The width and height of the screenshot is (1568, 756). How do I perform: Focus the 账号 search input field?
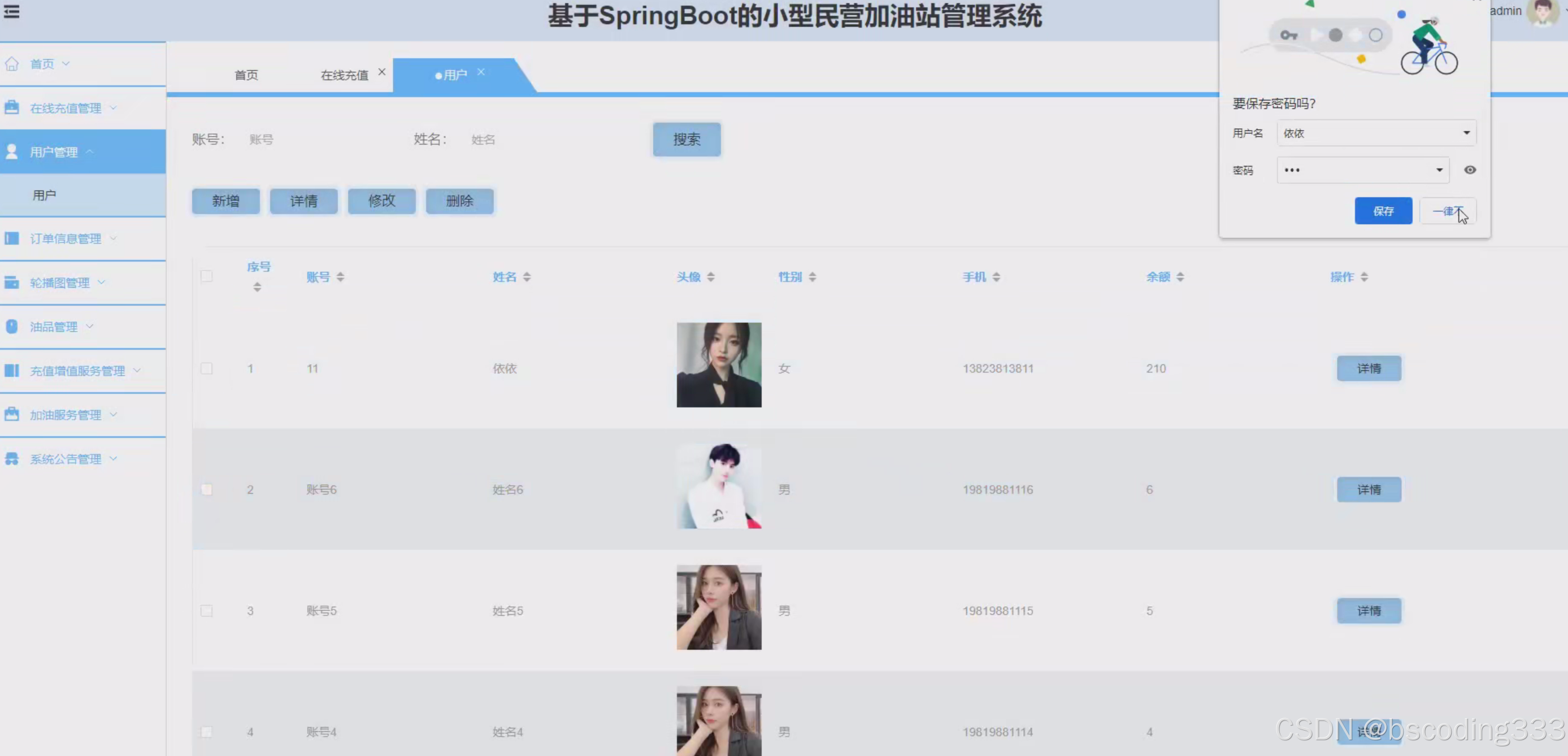pos(316,140)
